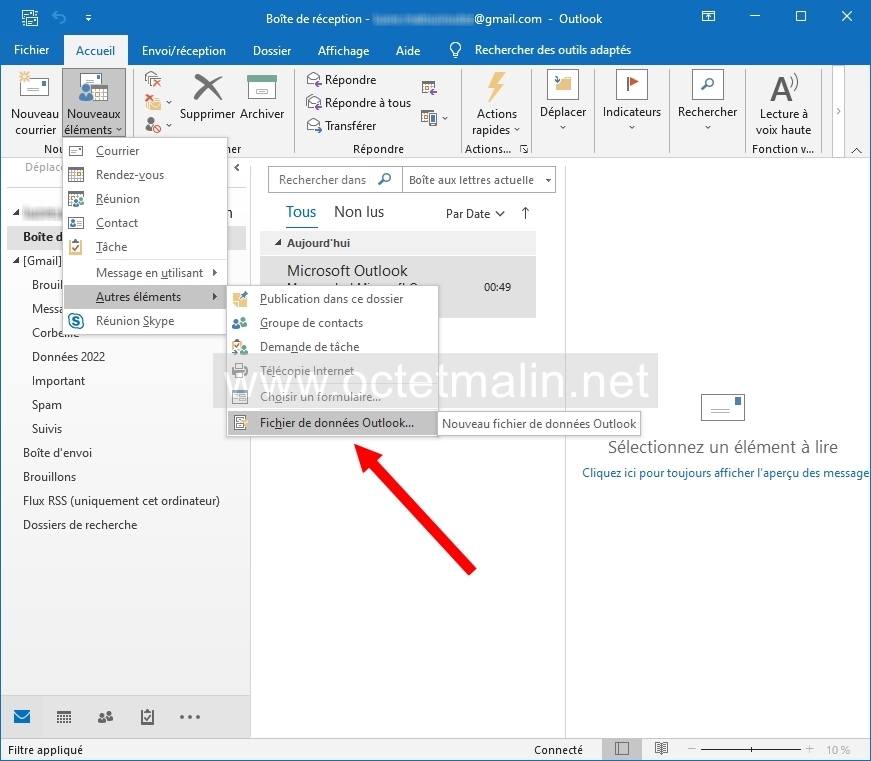Switch to the Dossier tab
This screenshot has width=871, height=761.
click(272, 51)
